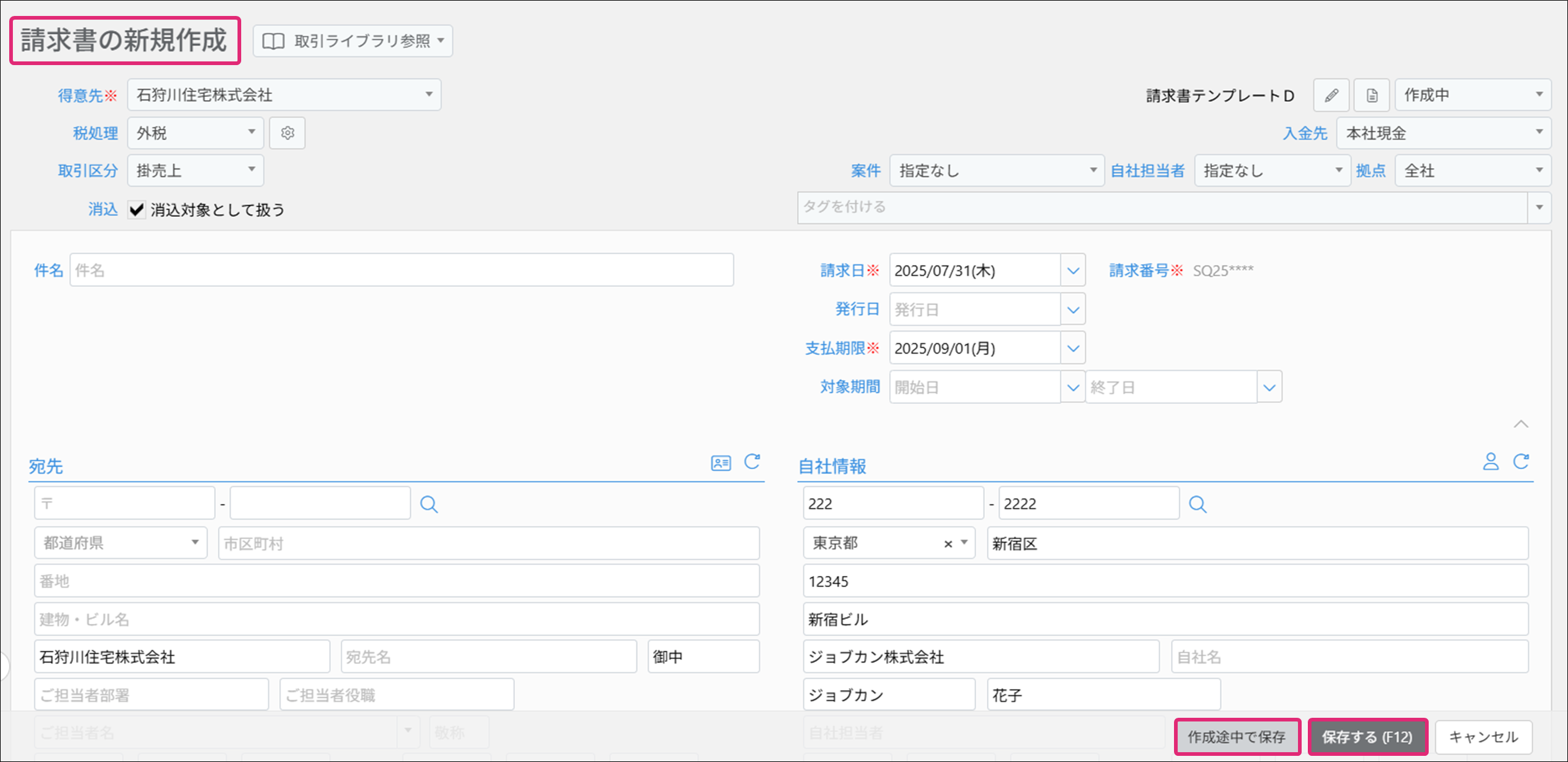
Task: Click the pencil edit template icon
Action: (1330, 95)
